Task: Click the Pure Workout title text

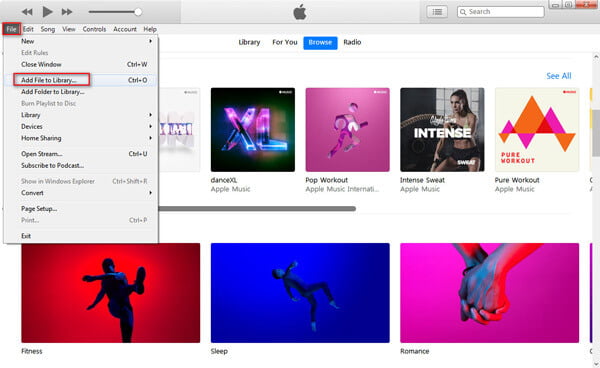Action: coord(517,180)
